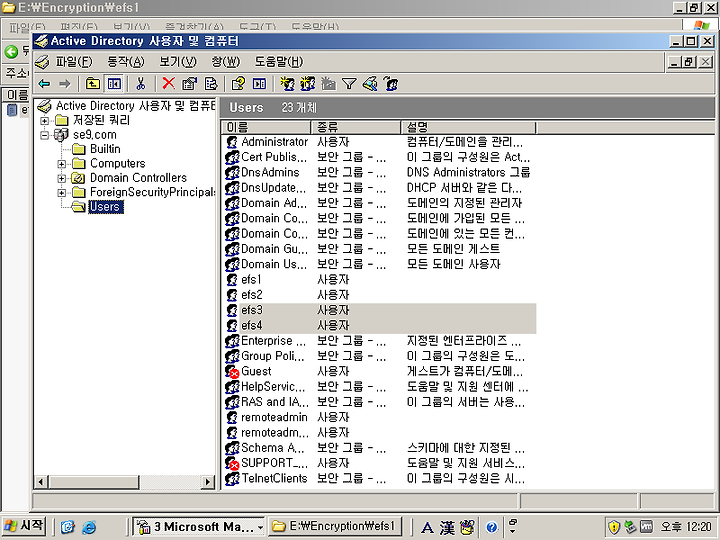This screenshot has width=720, height=540.
Task: Switch to E:\Encryption\efs1 taskbar button
Action: tap(335, 527)
